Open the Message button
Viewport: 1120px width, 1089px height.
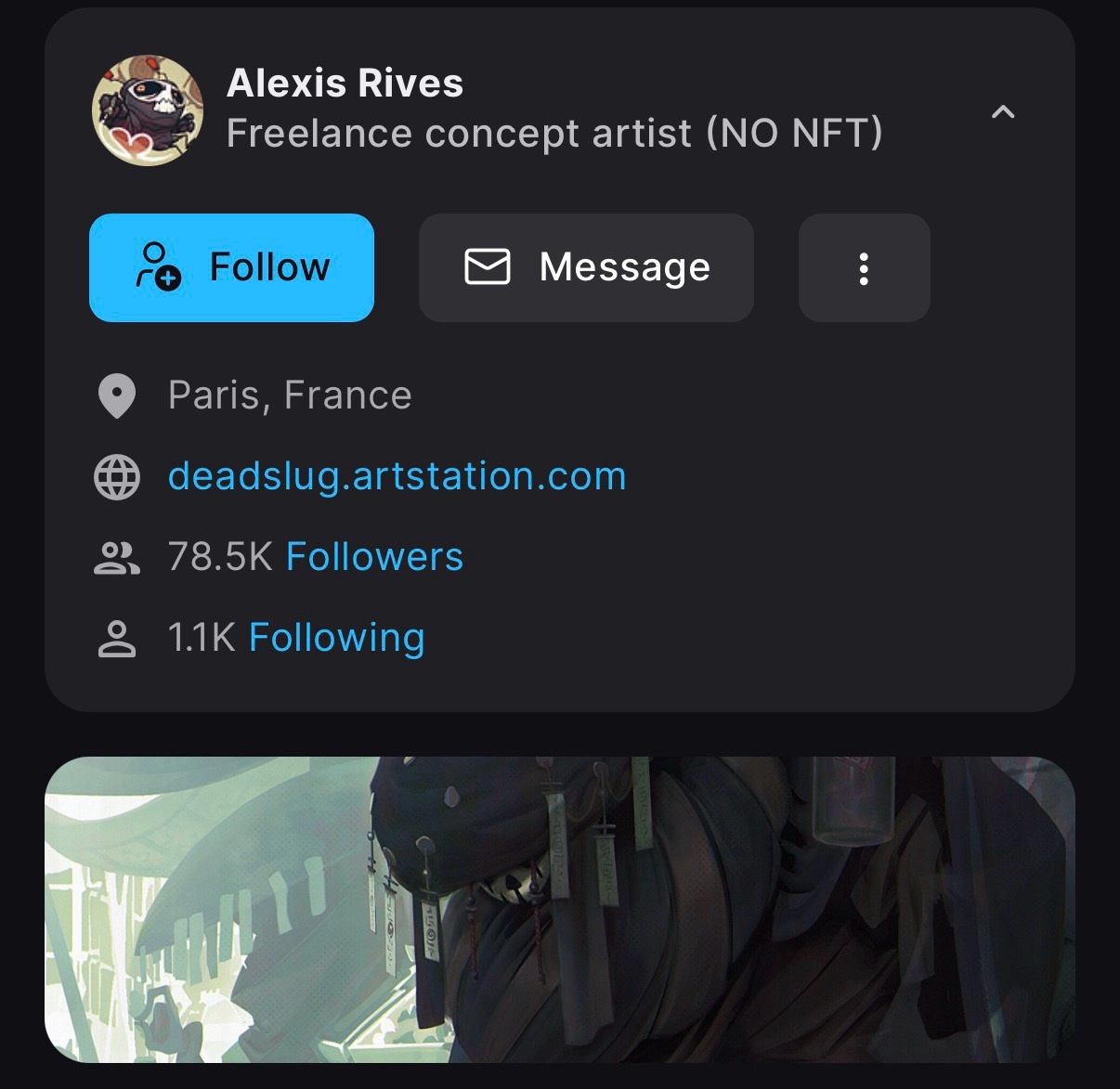(586, 267)
